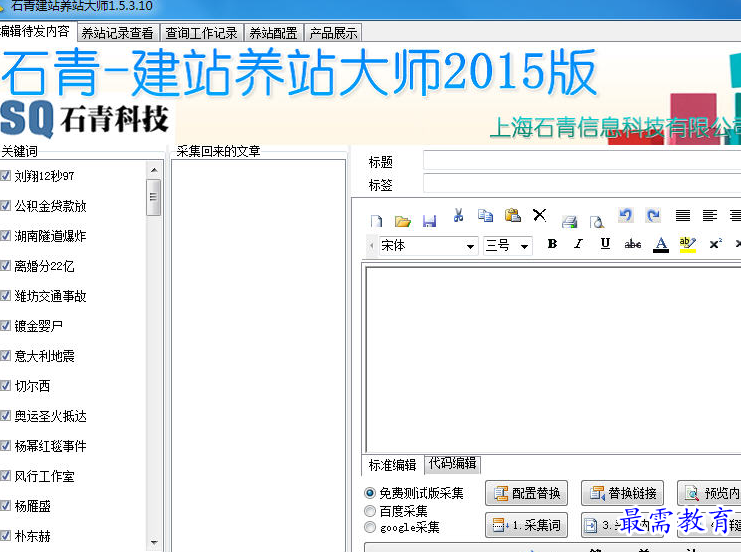This screenshot has width=741, height=552.
Task: Uncheck keyword 杨幂红毯事件
Action: pyautogui.click(x=5, y=446)
